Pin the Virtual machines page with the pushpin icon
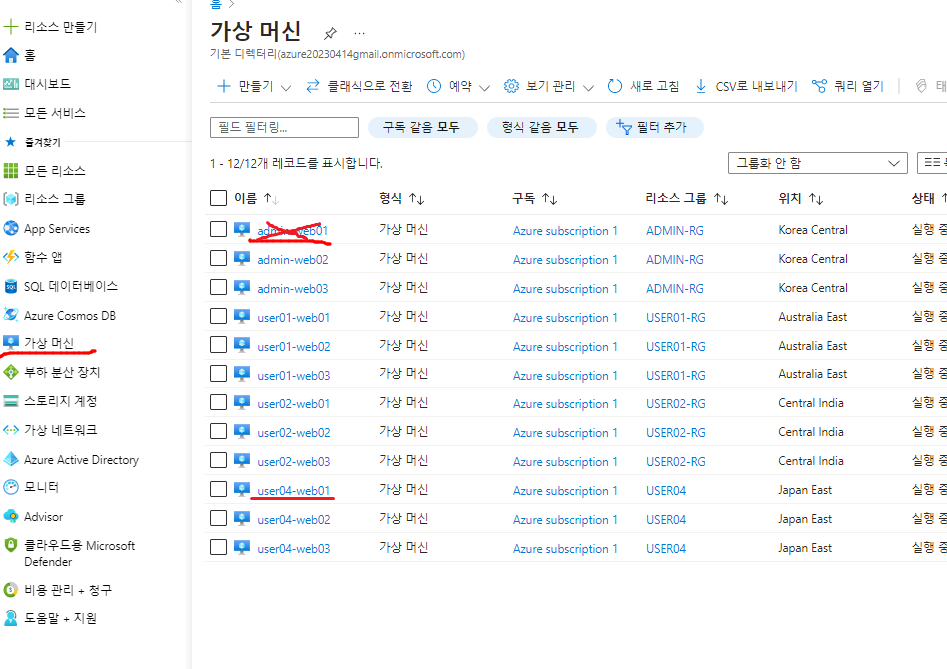Image resolution: width=947 pixels, height=669 pixels. tap(330, 33)
